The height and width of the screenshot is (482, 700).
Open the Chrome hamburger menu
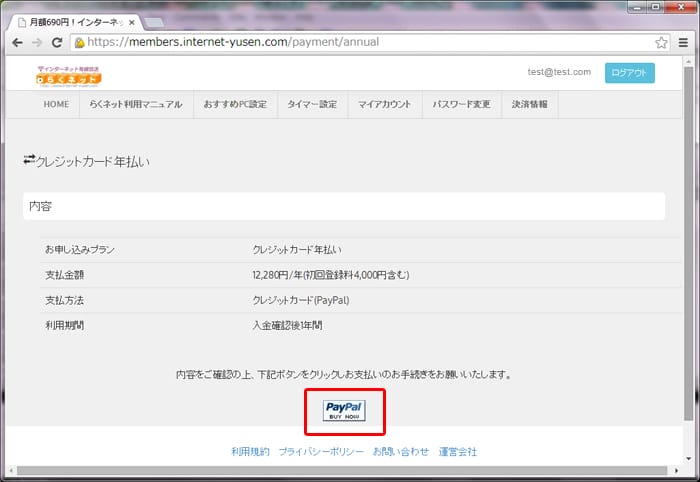coord(683,43)
